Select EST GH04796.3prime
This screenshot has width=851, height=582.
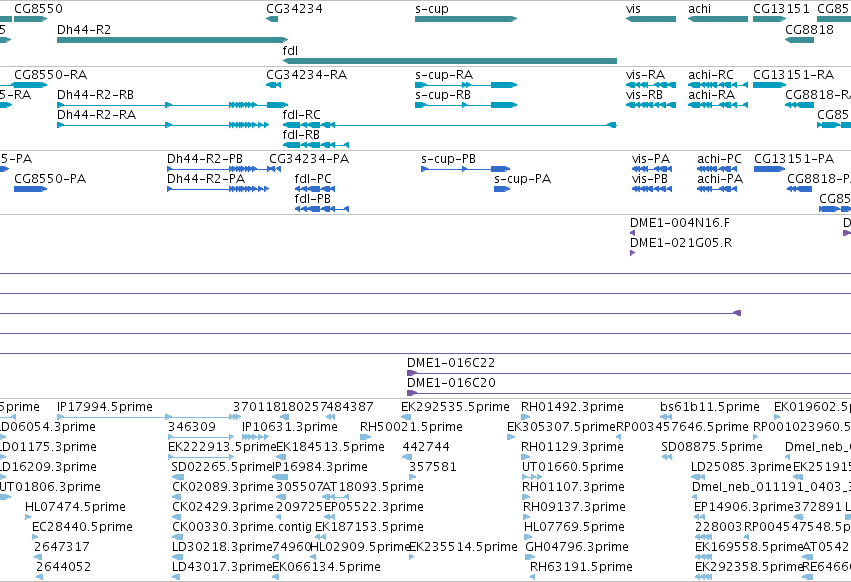577,547
